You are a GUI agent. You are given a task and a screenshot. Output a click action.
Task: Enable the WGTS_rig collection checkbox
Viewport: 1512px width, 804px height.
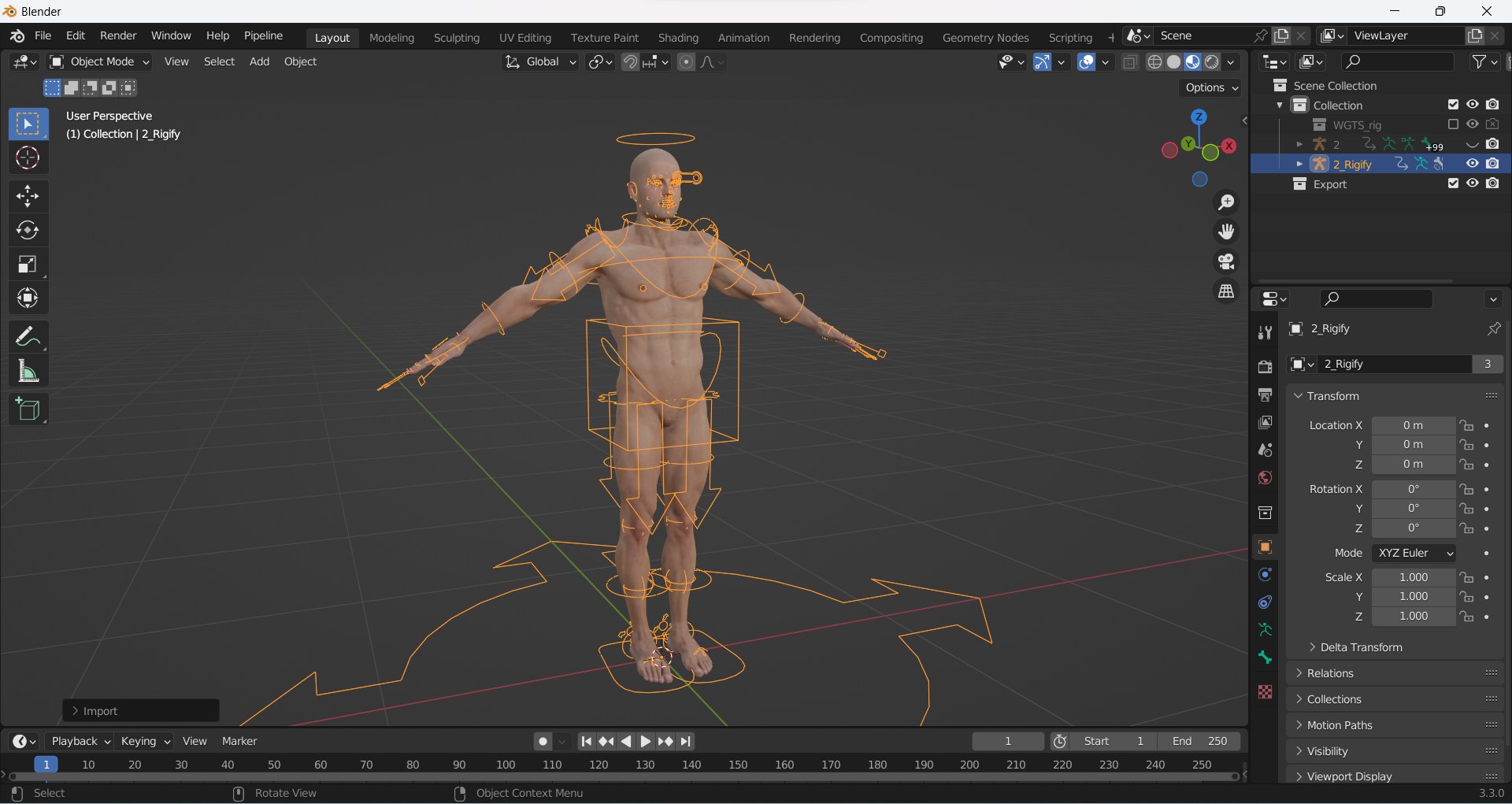pyautogui.click(x=1453, y=124)
